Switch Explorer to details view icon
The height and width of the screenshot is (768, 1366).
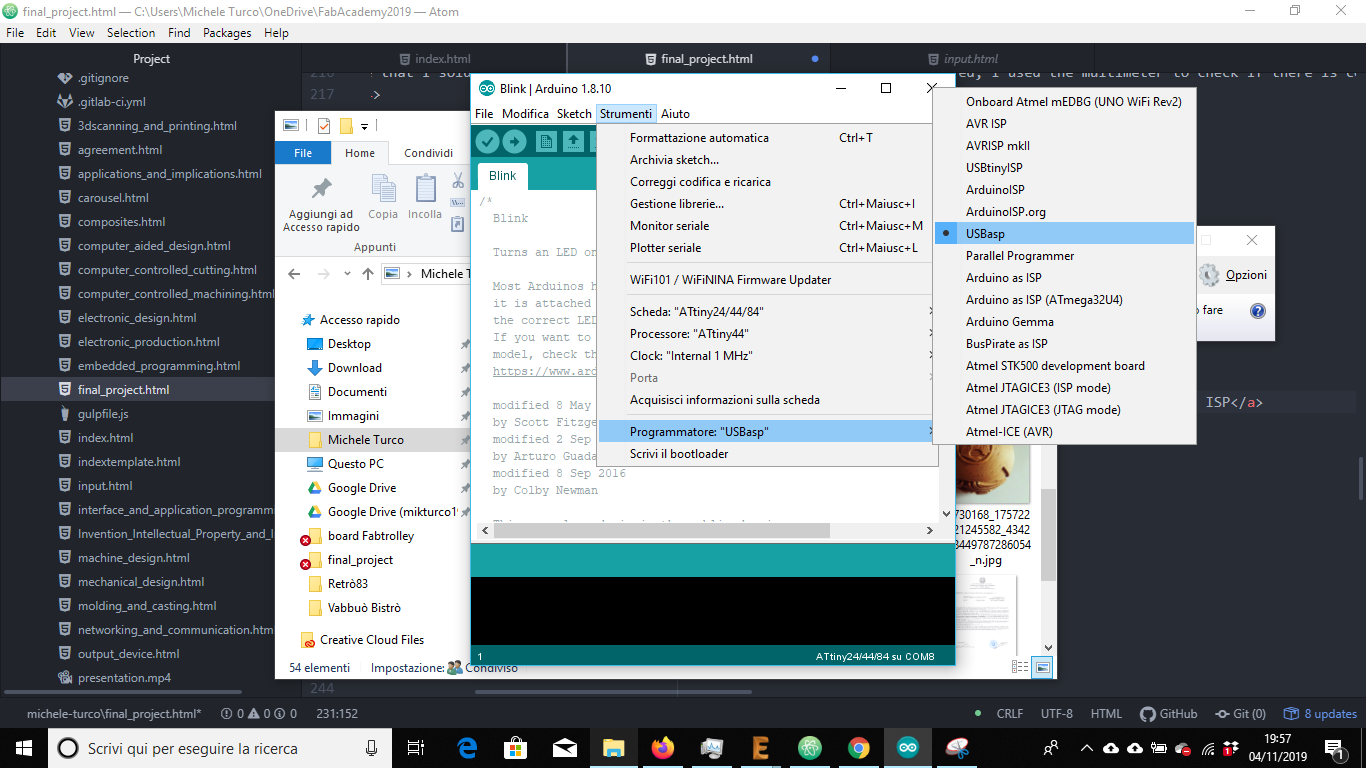(1020, 667)
